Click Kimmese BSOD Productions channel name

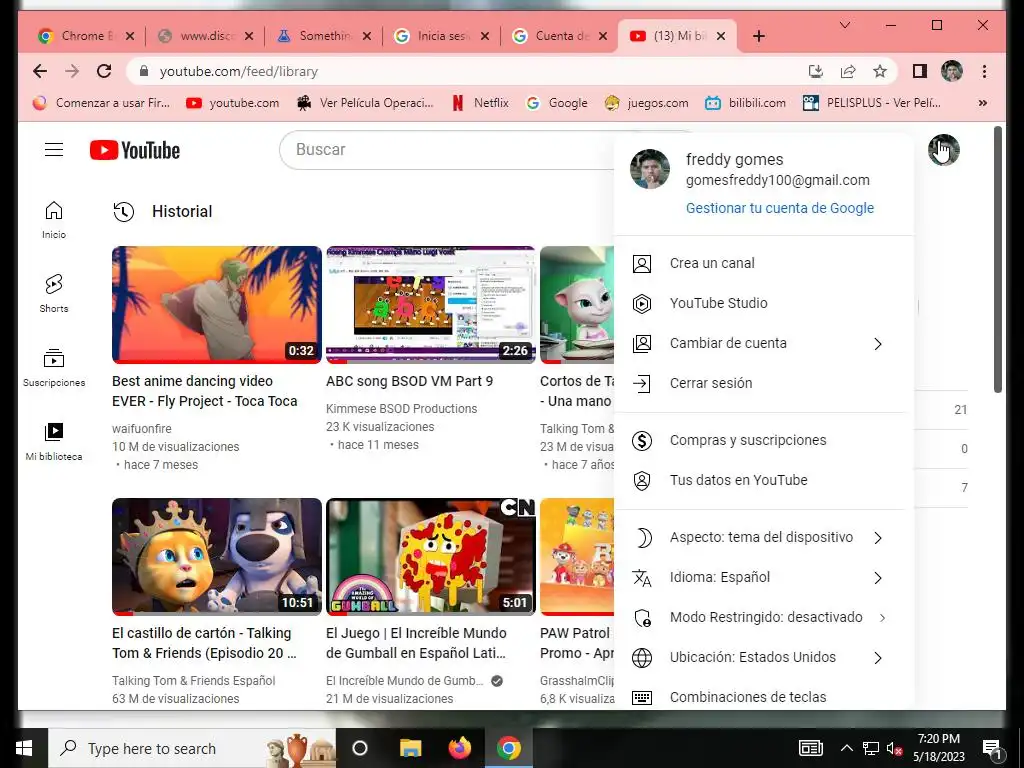click(402, 409)
